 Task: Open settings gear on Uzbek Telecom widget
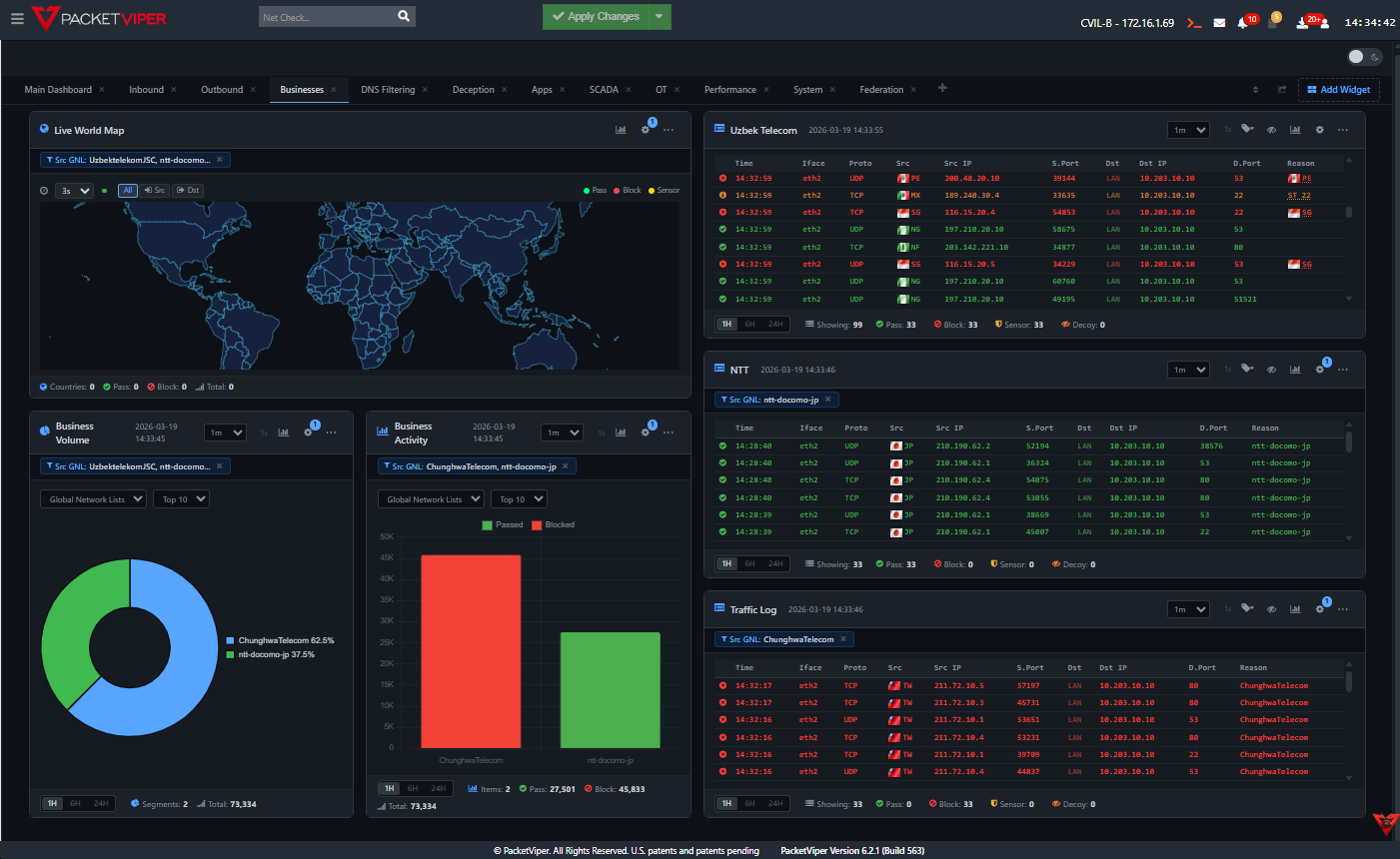[1320, 130]
